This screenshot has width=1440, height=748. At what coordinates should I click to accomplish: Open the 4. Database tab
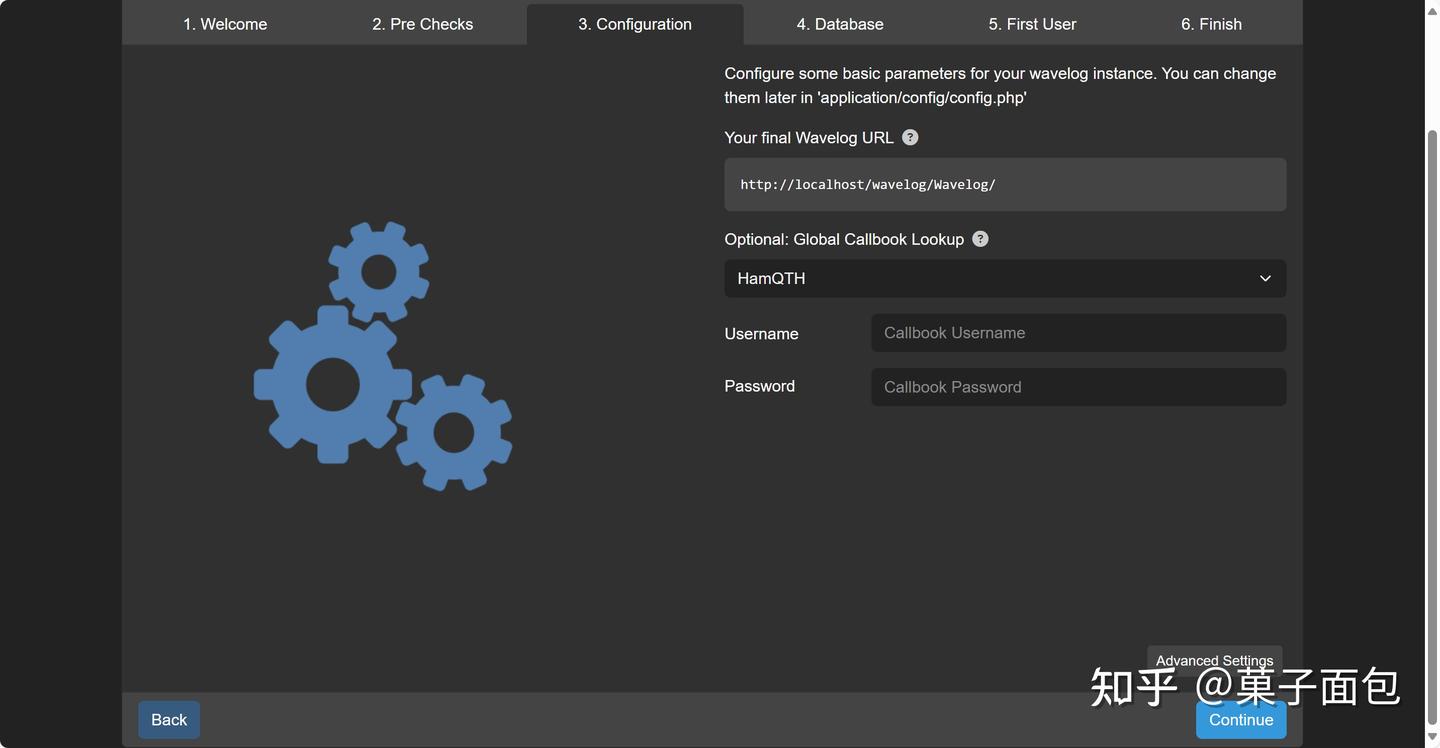pos(840,24)
